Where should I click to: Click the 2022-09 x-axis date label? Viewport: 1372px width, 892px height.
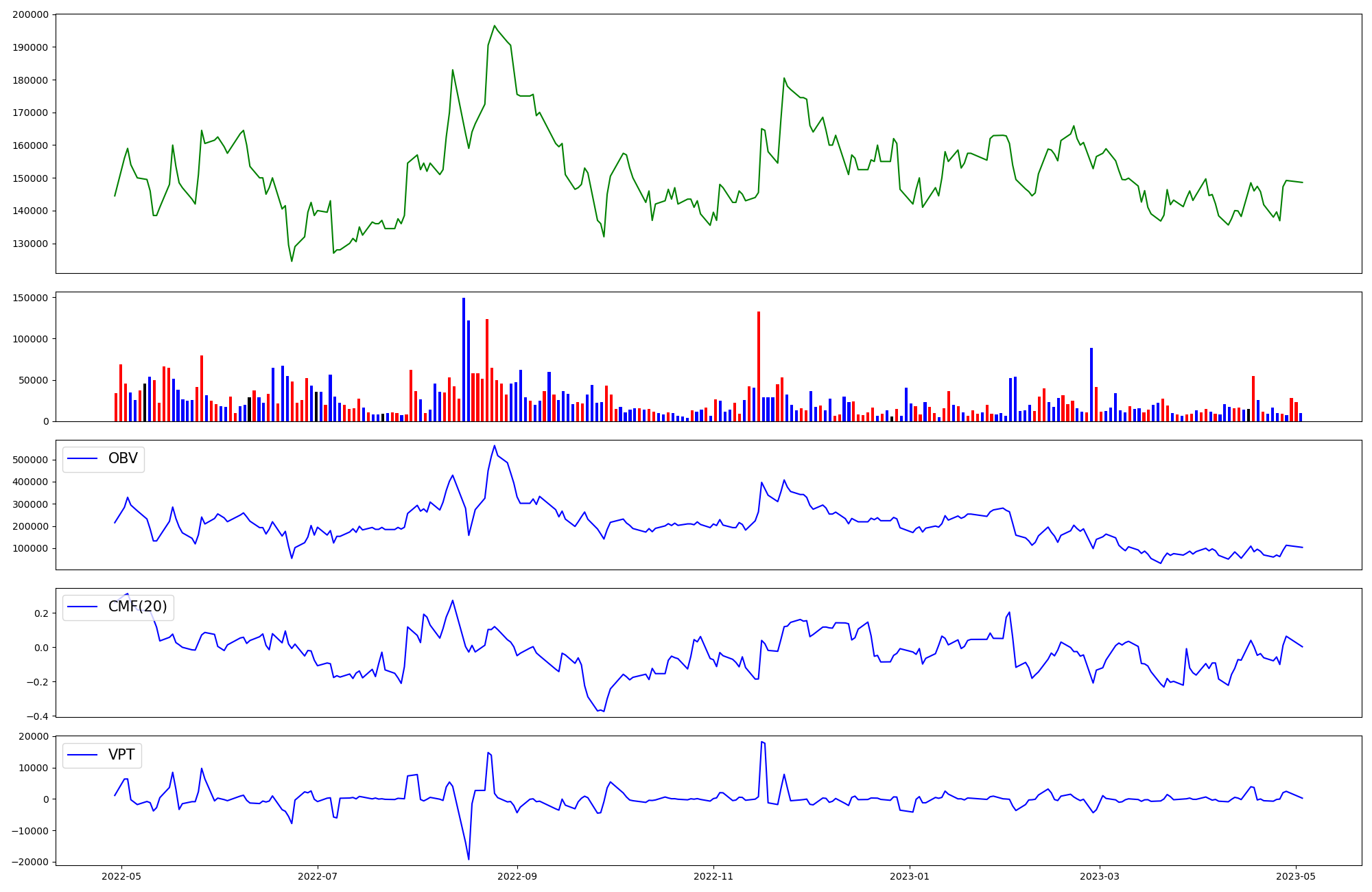(x=517, y=876)
